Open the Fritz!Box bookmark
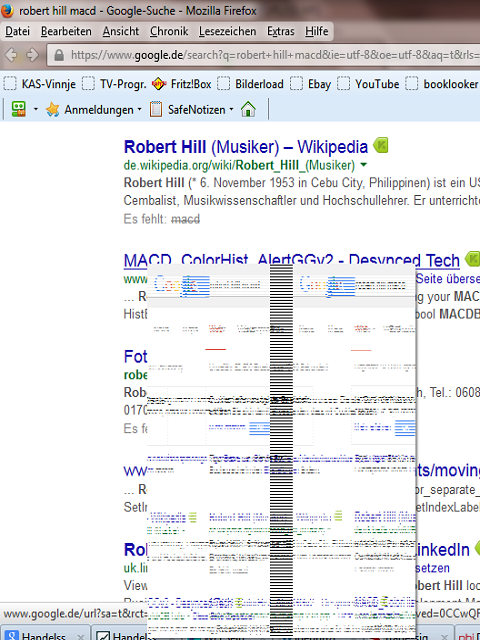The image size is (480, 640). (181, 84)
